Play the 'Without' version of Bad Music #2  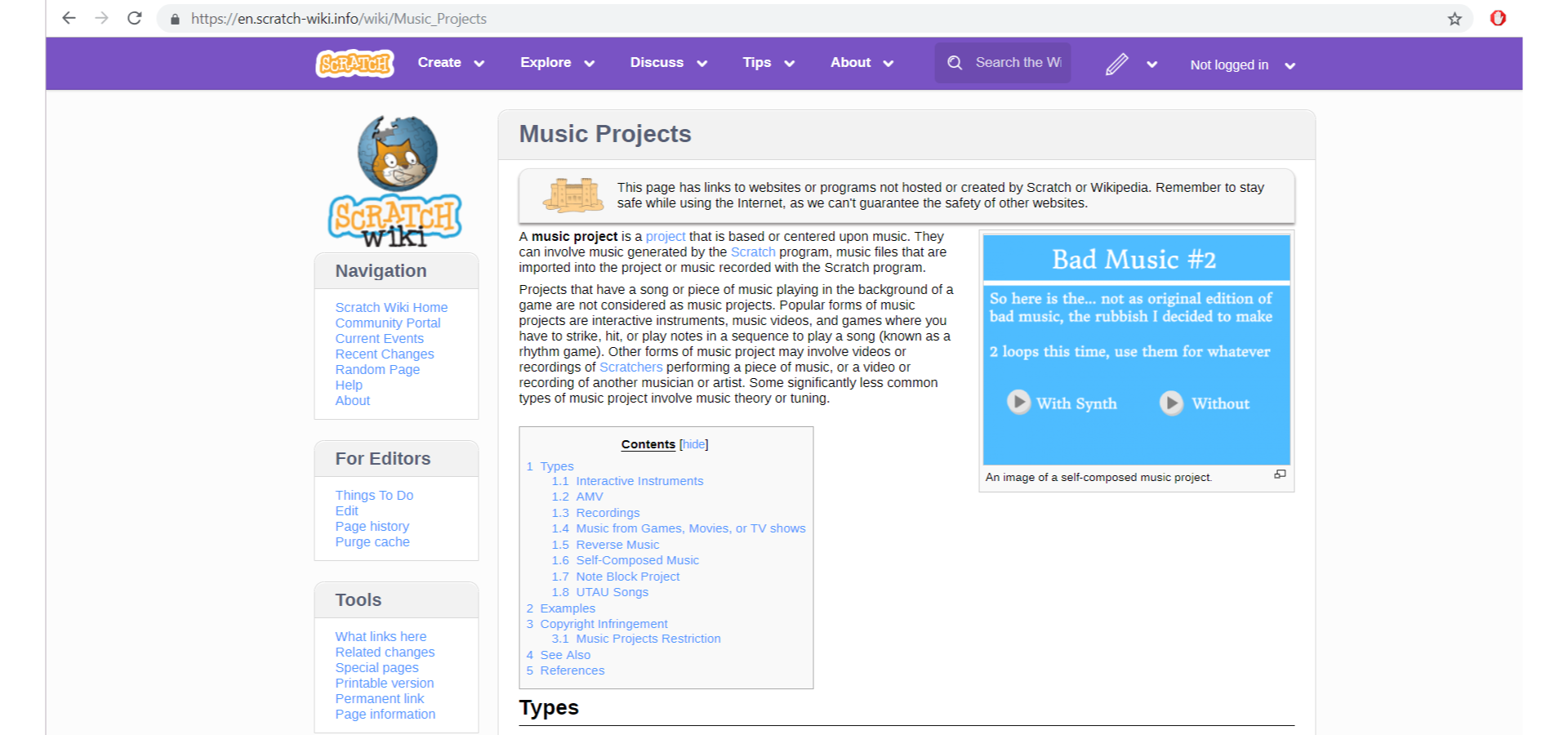[1171, 403]
